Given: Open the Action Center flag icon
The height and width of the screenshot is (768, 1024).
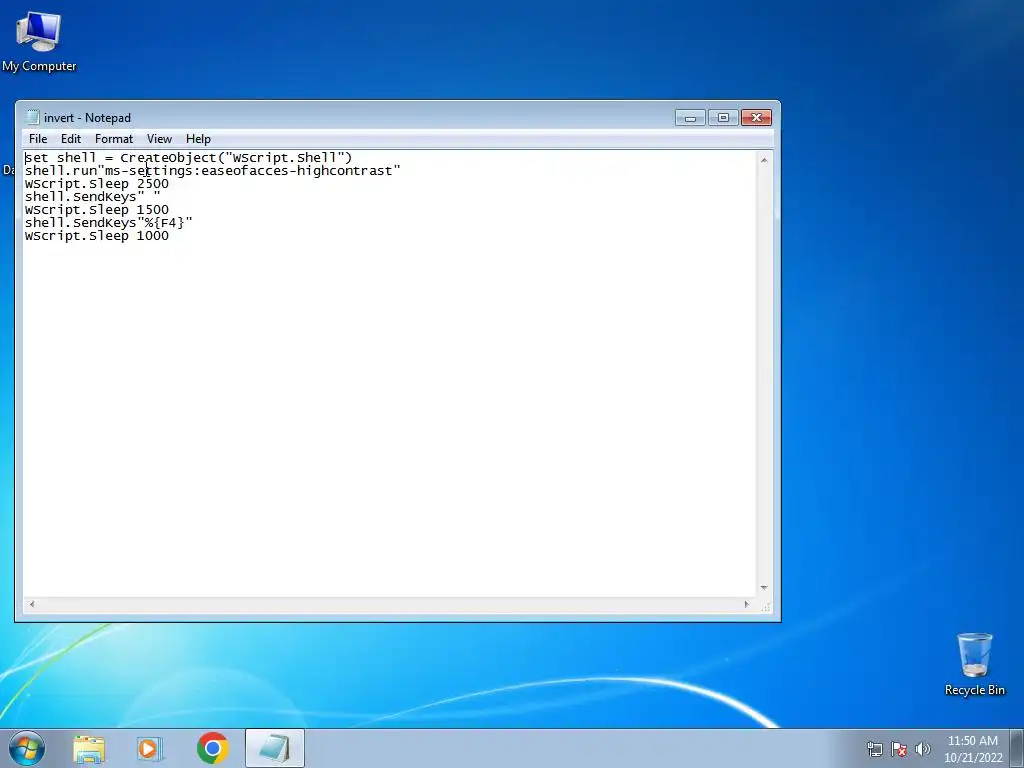Looking at the screenshot, I should pyautogui.click(x=899, y=749).
